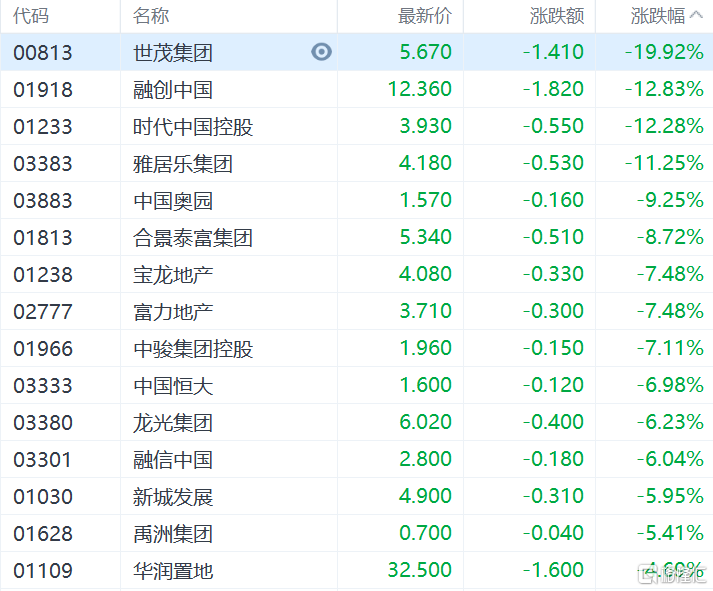Screen dimensions: 713x591
Task: Click the latest price 3.930
Action: tap(426, 126)
